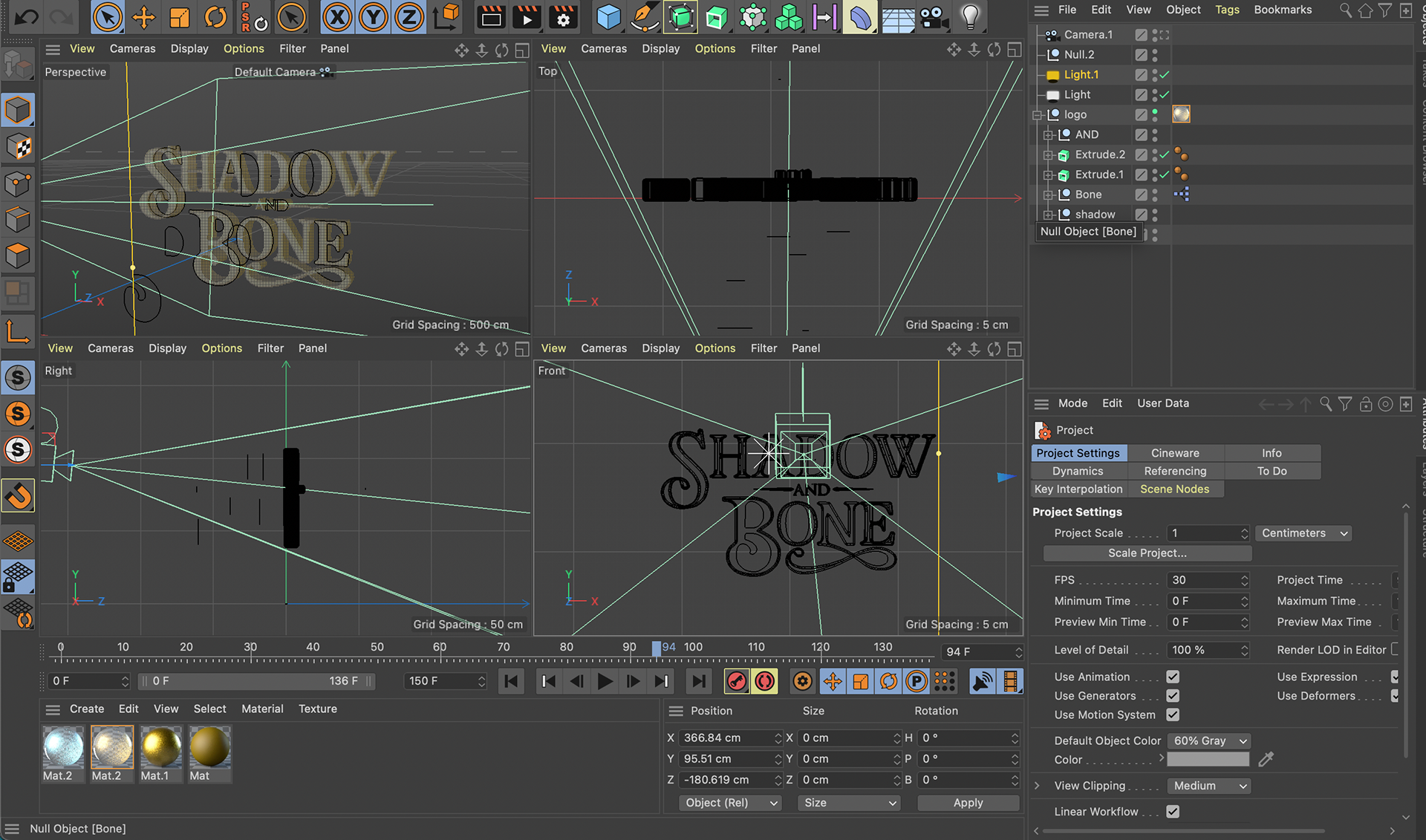
Task: Go to start of animation
Action: point(511,681)
